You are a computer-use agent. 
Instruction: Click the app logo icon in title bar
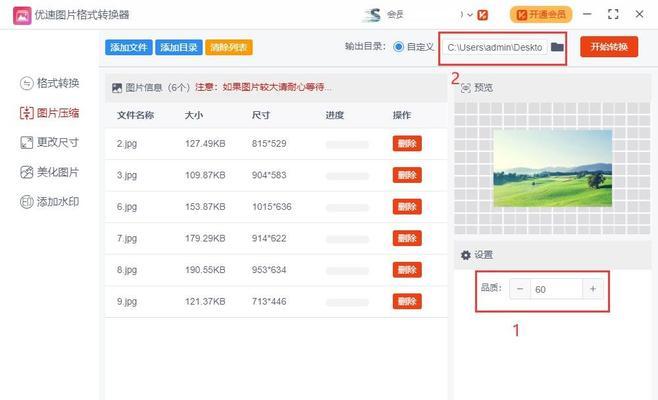pyautogui.click(x=22, y=16)
